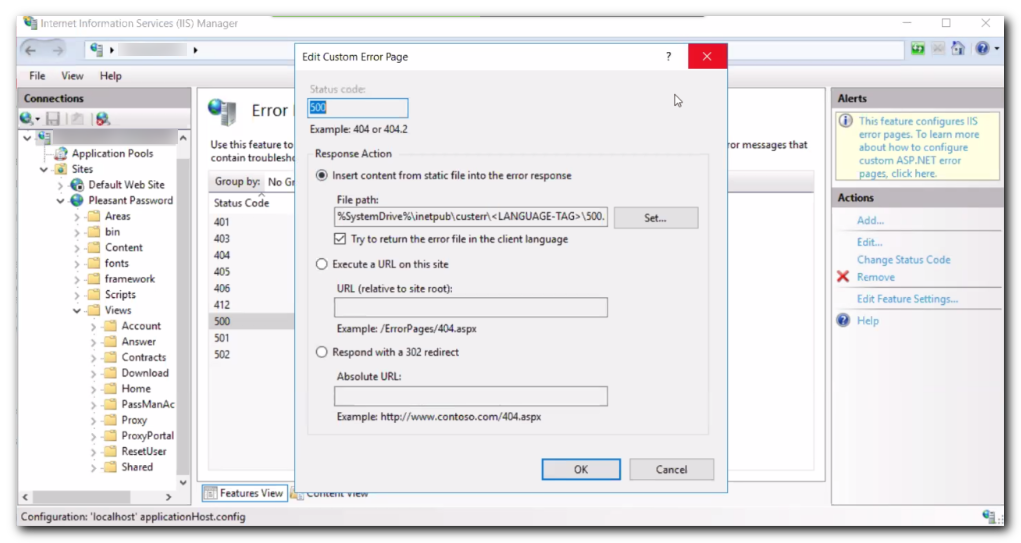Click the Back navigation arrow

point(31,50)
